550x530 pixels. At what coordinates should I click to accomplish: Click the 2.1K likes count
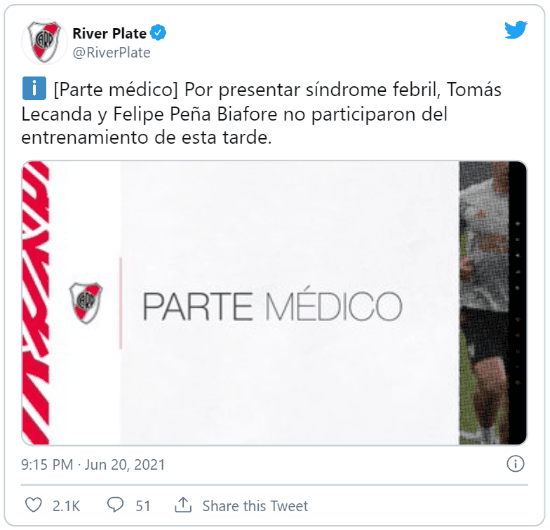(66, 506)
